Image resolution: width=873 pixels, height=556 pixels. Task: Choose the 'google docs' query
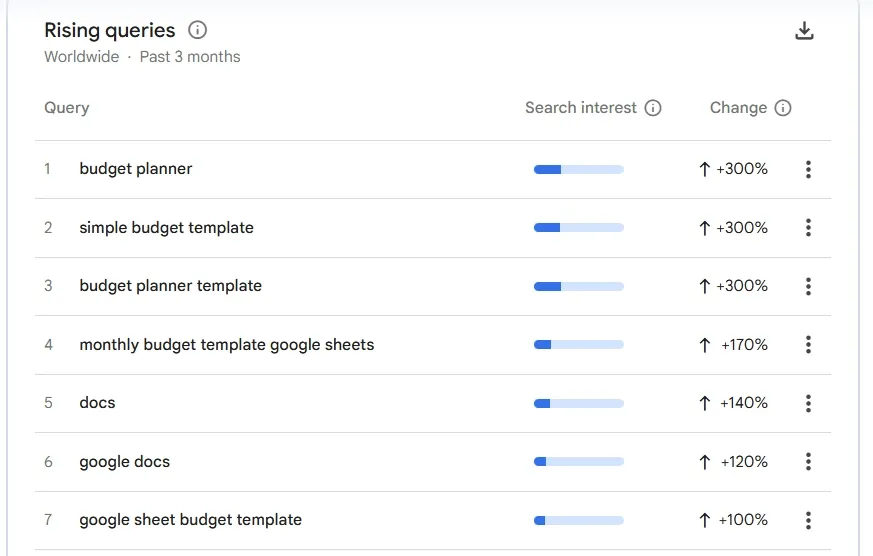(125, 462)
